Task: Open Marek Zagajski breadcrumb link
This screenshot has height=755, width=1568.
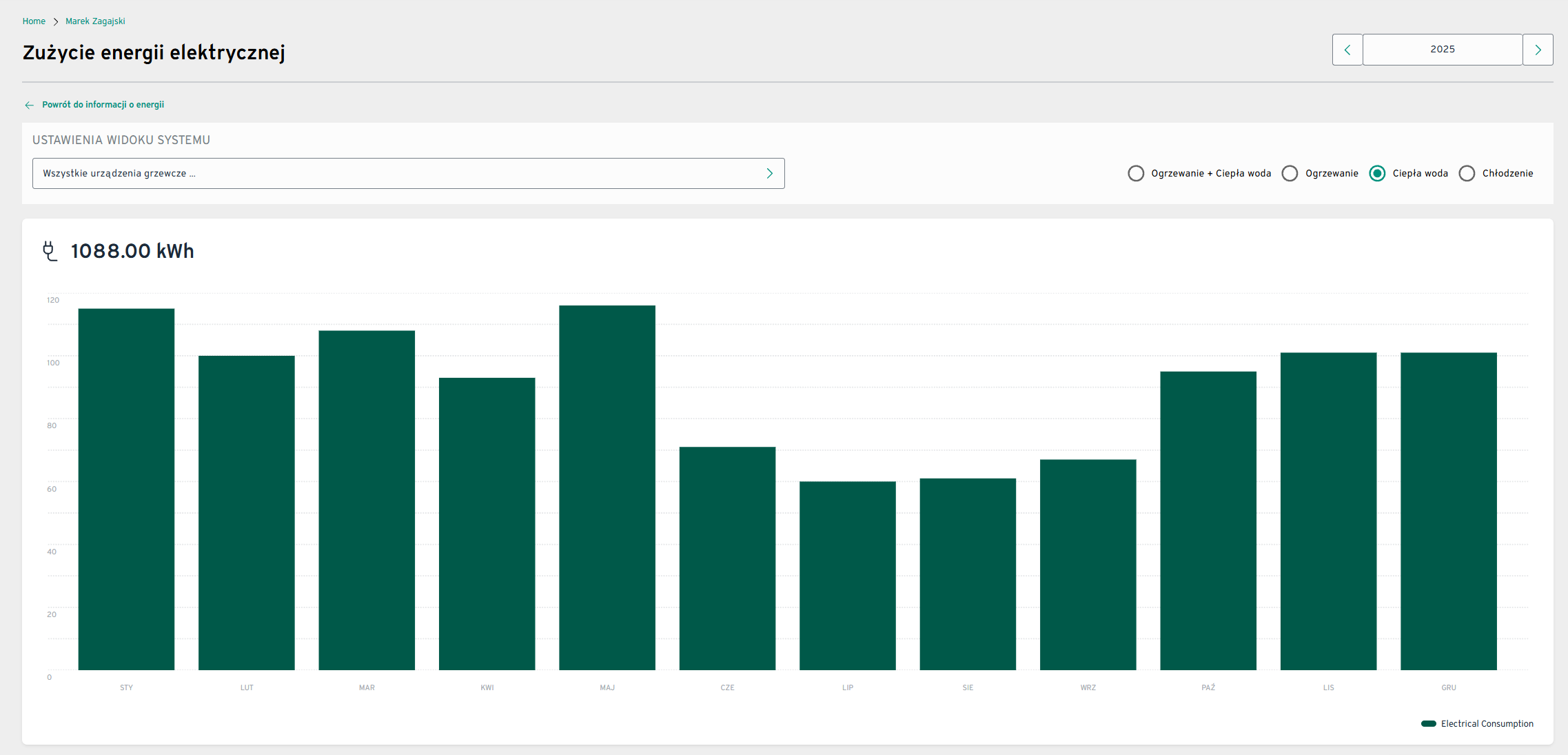Action: click(x=95, y=21)
